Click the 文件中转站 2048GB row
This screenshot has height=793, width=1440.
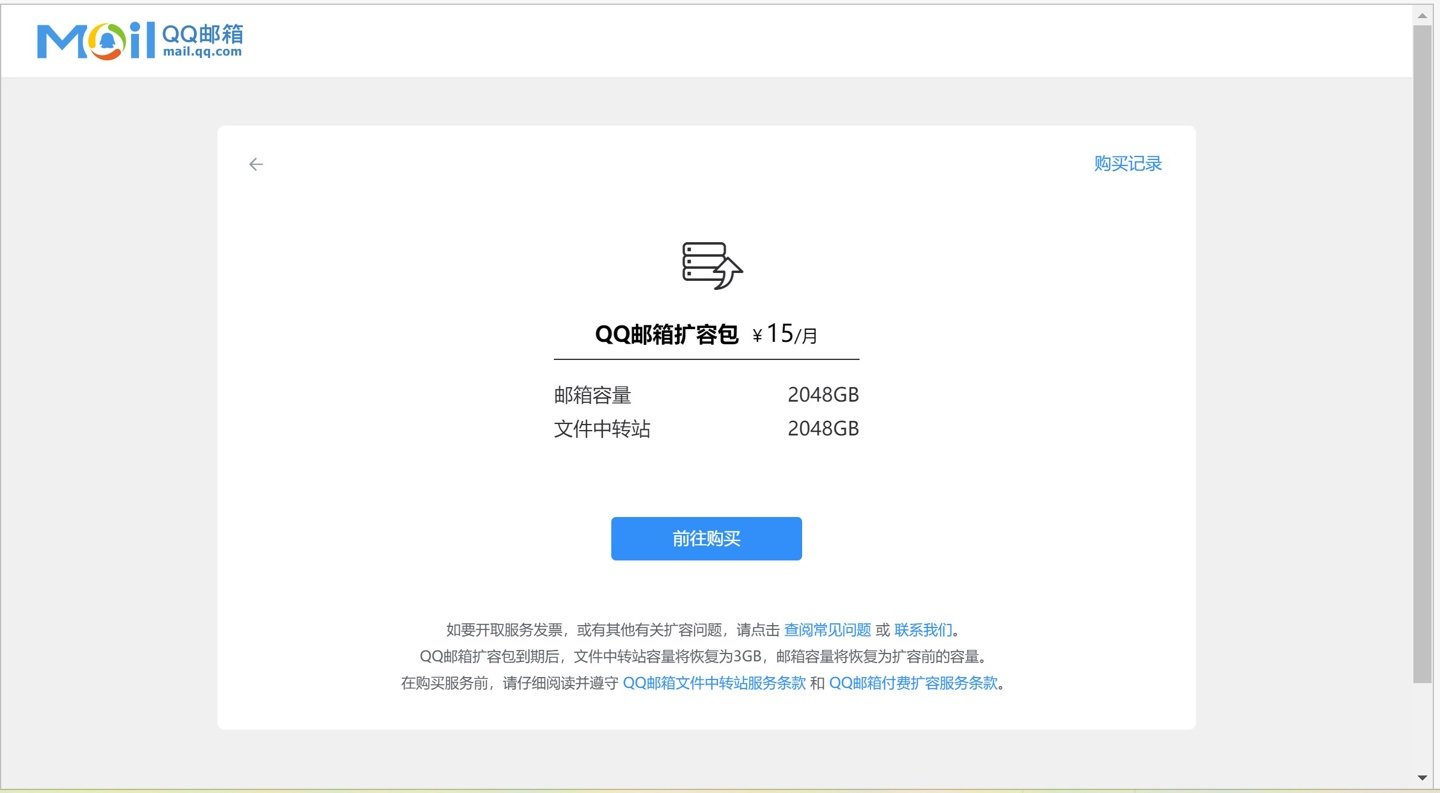pyautogui.click(x=706, y=428)
